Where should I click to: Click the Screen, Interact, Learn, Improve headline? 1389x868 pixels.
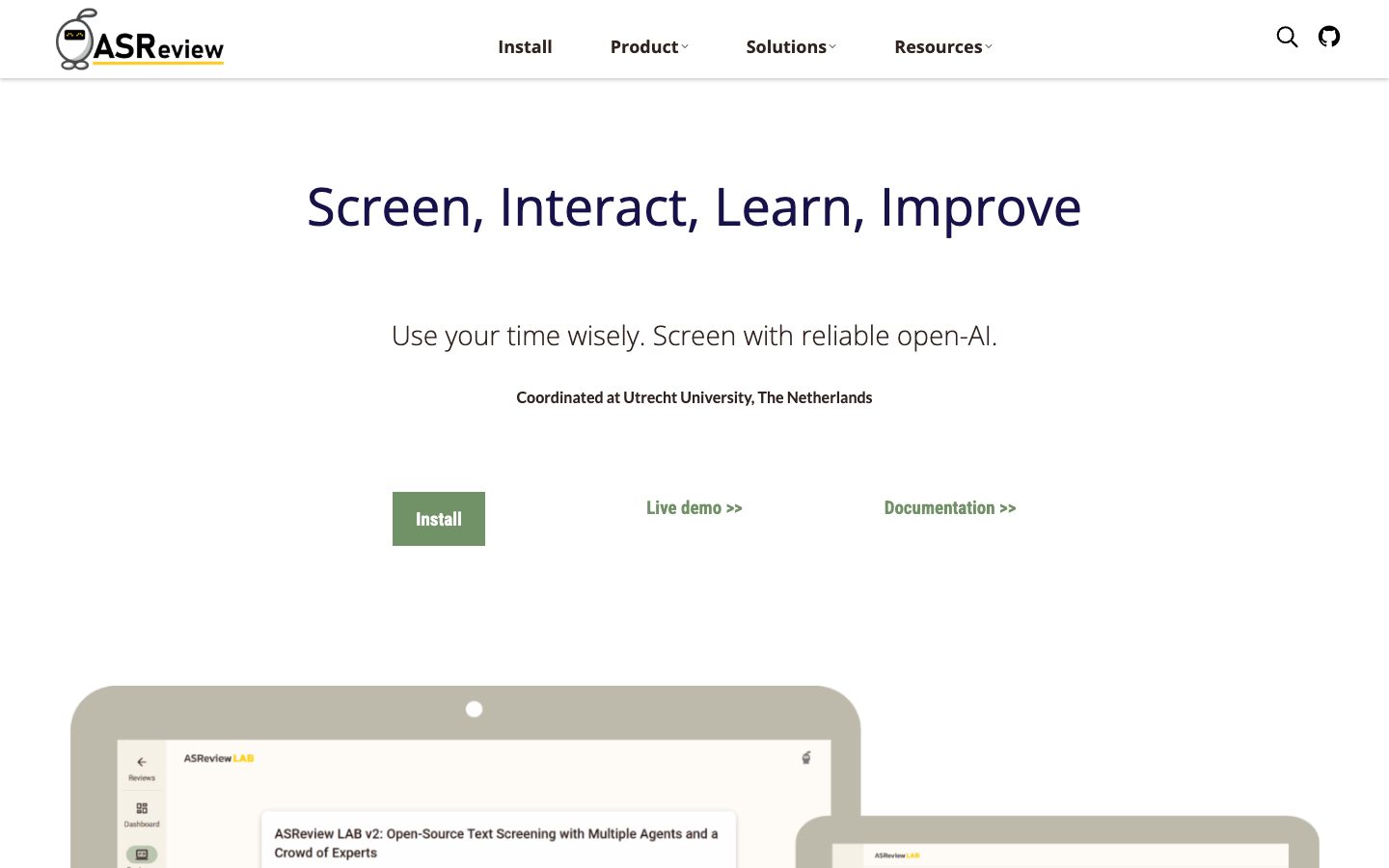694,206
